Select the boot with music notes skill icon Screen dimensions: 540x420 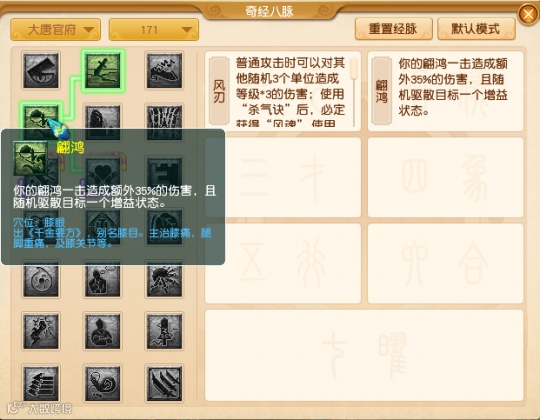point(164,71)
